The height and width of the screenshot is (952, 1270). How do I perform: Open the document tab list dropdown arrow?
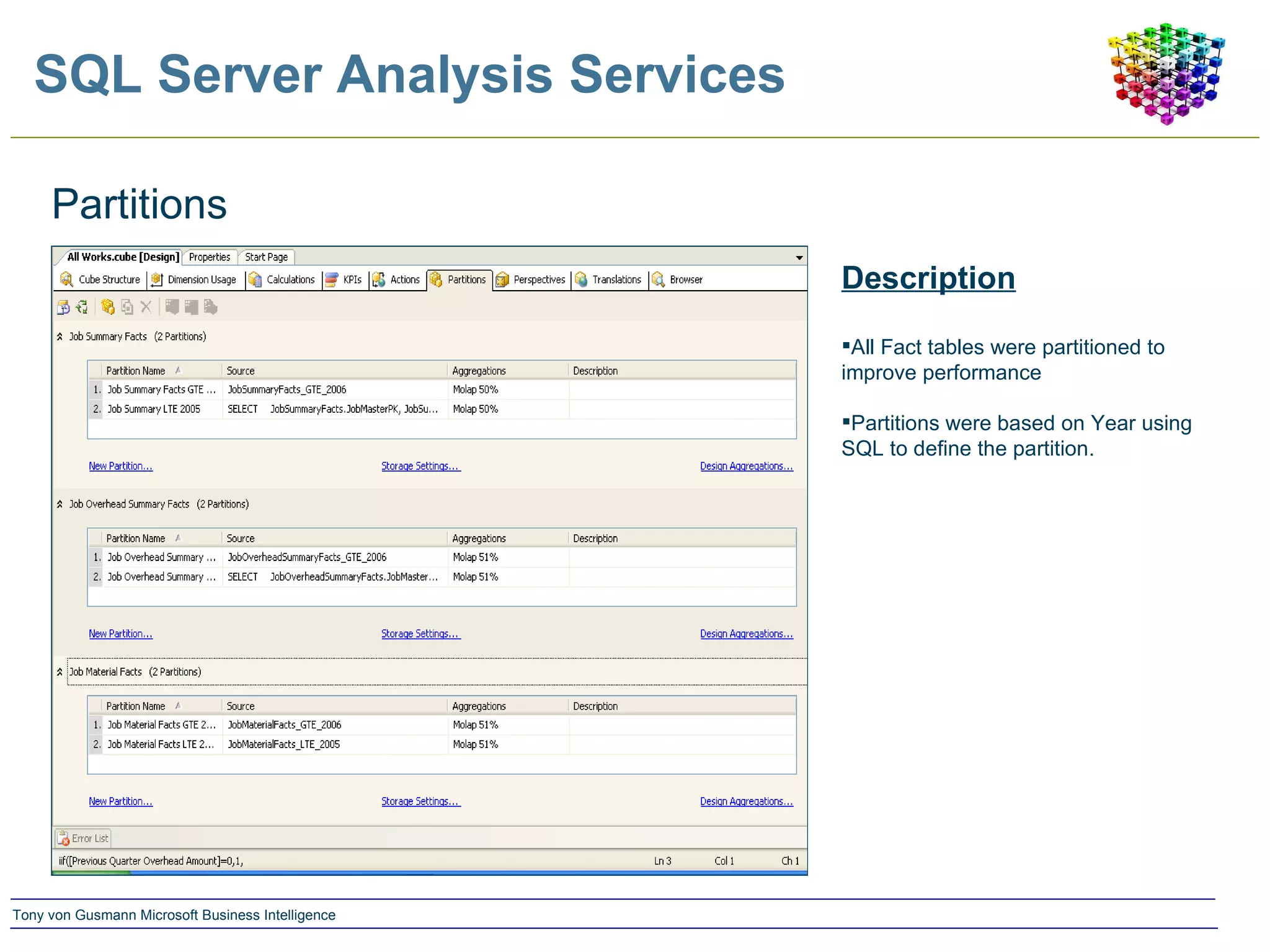(x=799, y=257)
